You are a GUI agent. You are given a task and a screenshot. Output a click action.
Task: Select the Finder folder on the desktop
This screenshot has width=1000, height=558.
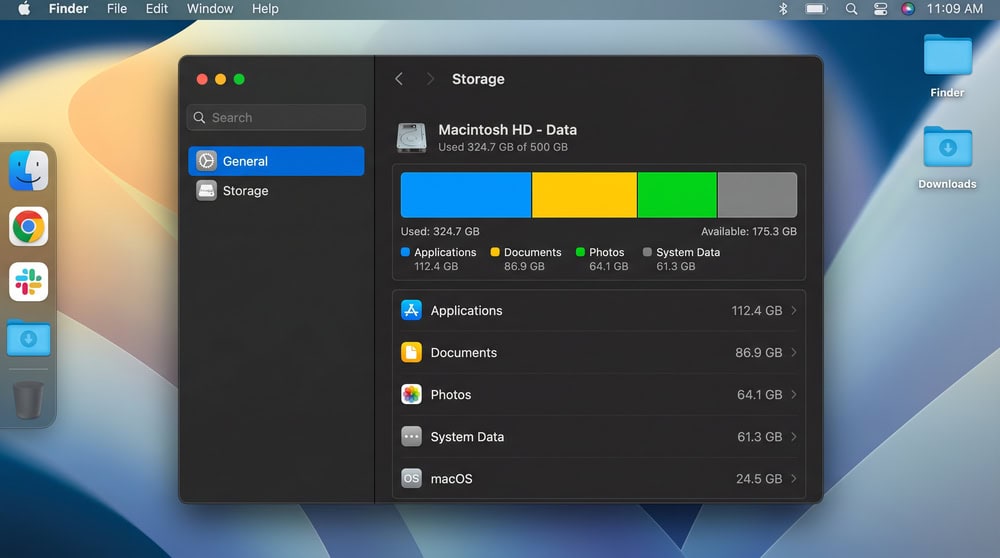click(x=948, y=56)
